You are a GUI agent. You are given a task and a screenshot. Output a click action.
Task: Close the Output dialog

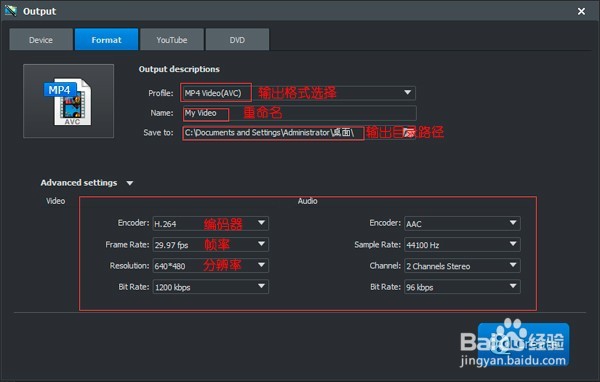[x=581, y=11]
